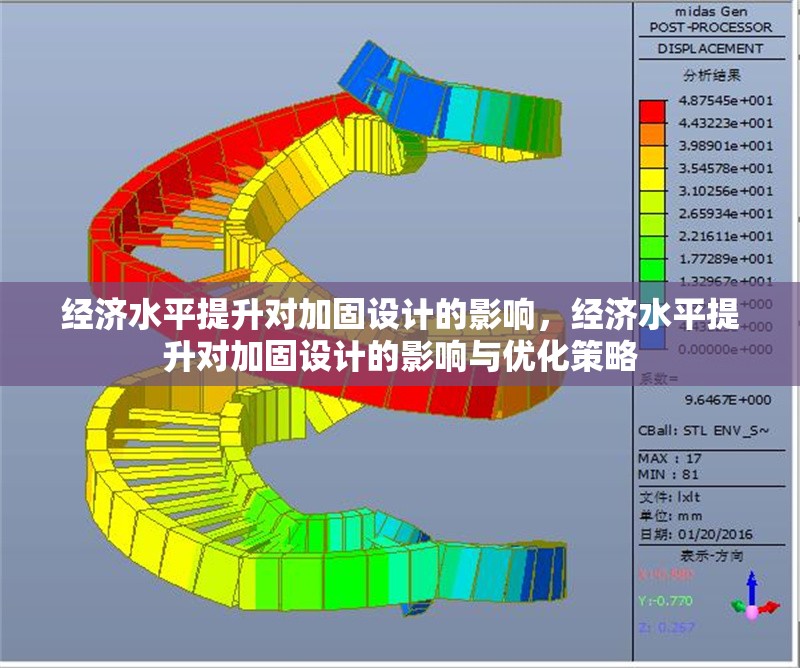Click the red horizontal axis arrow icon
The image size is (800, 668).
[x=770, y=606]
